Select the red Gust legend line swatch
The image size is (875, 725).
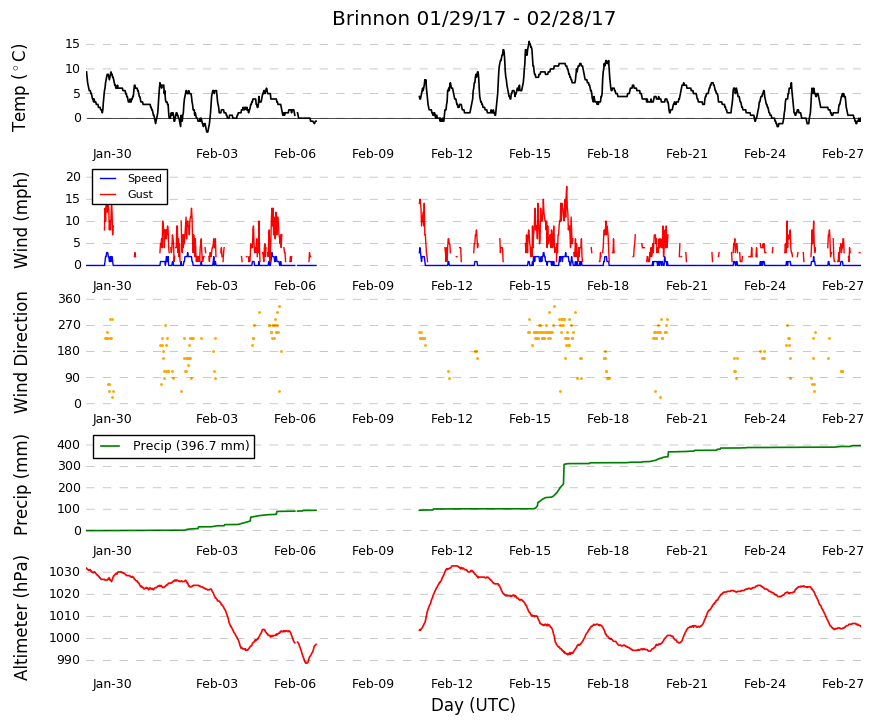pos(108,195)
